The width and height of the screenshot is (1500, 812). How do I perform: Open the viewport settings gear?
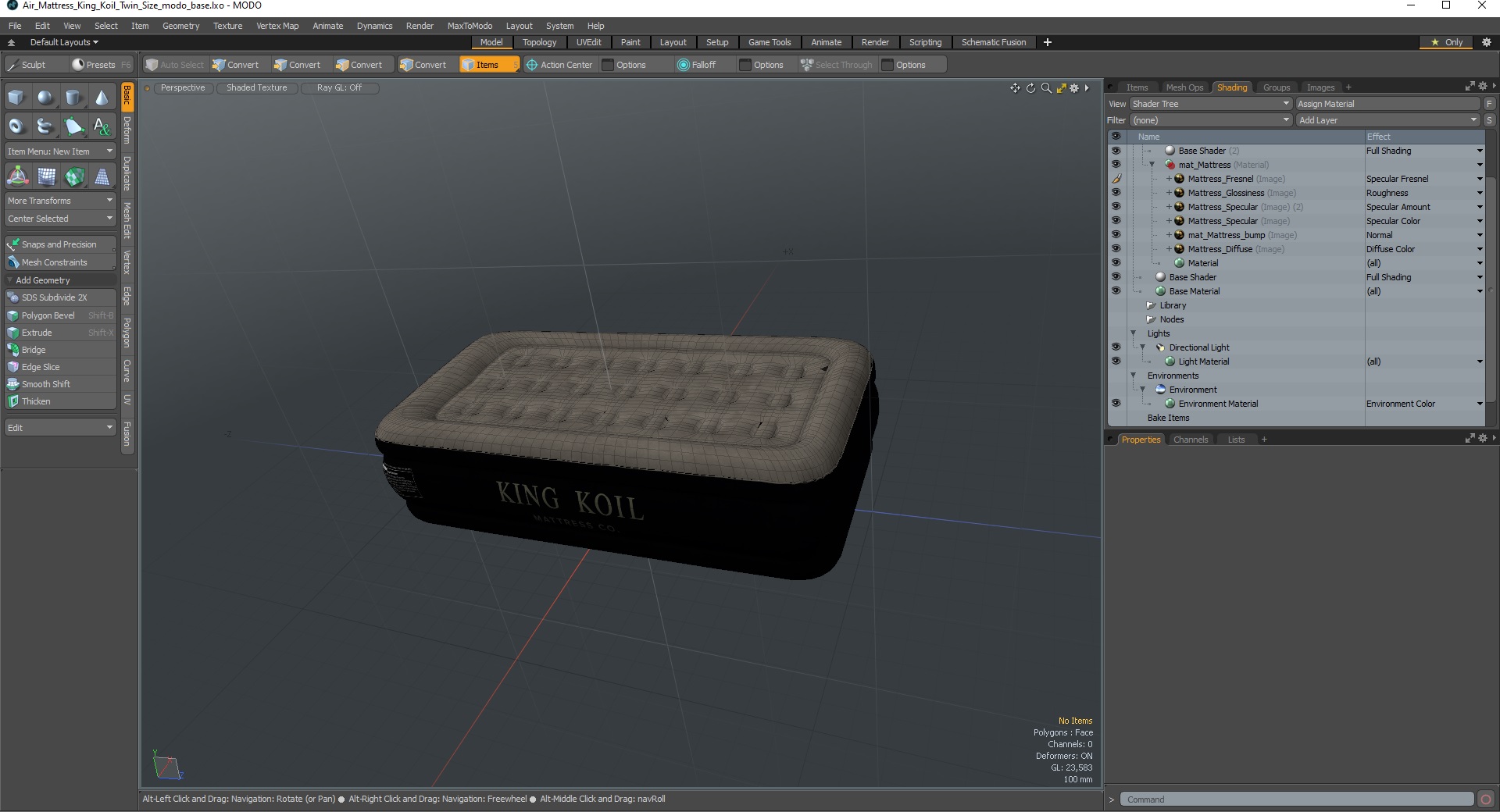tap(1074, 88)
